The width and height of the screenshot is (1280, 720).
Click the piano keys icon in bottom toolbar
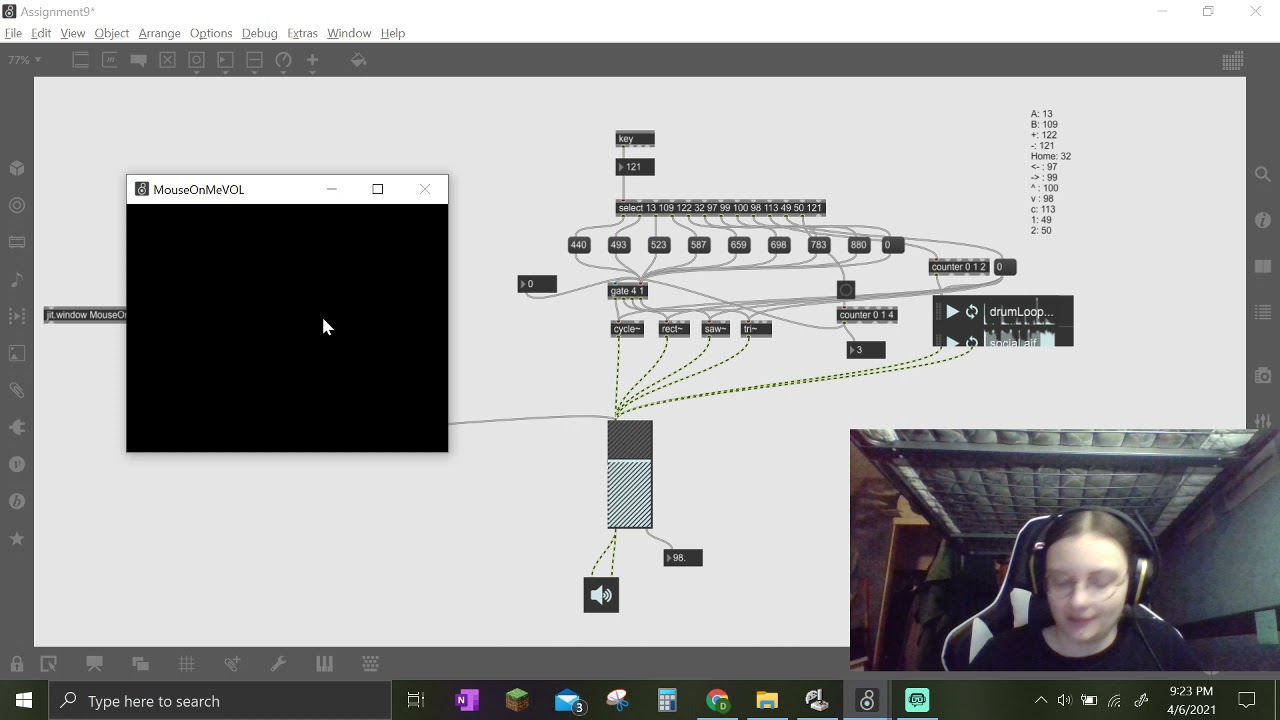click(x=324, y=663)
